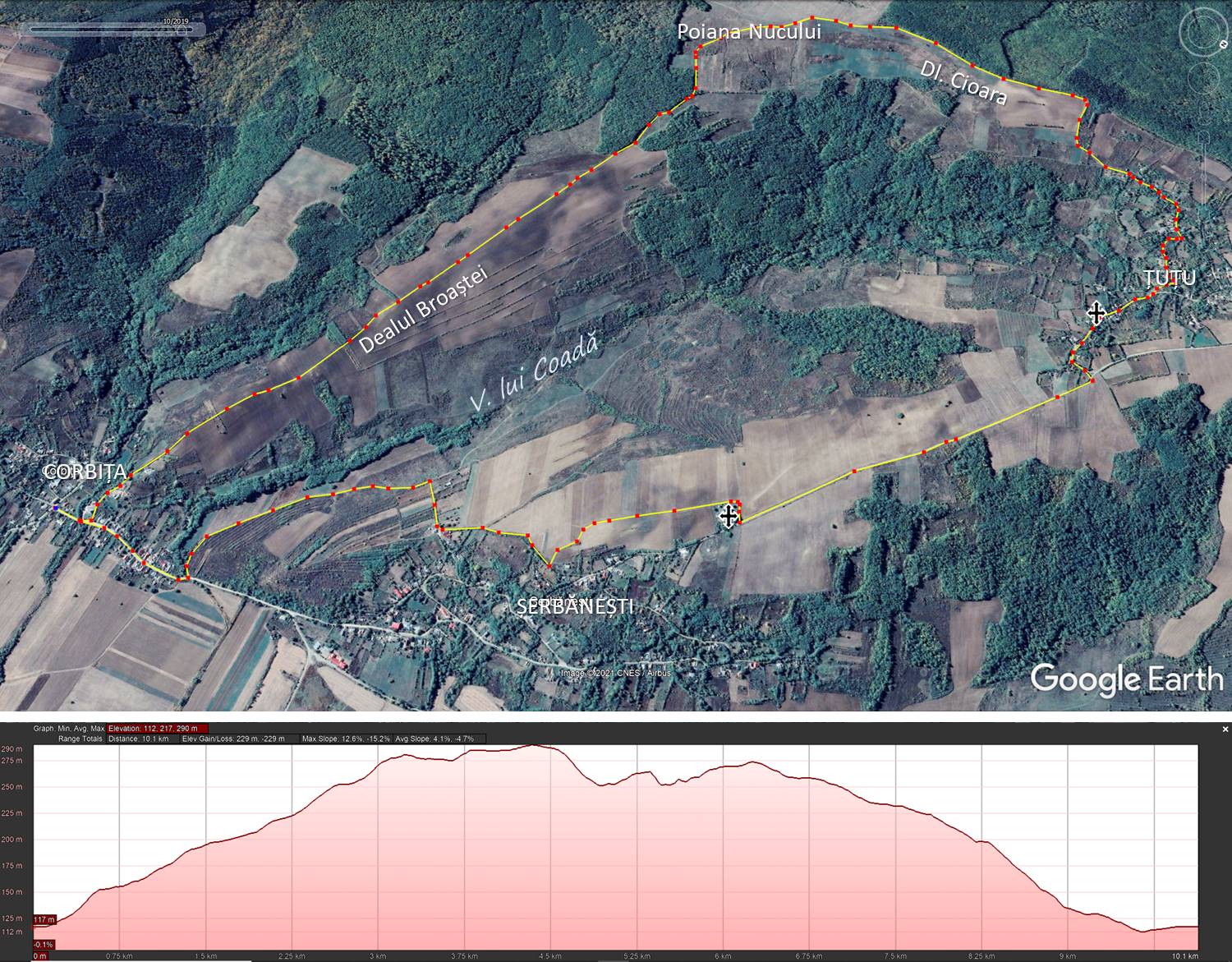This screenshot has height=962, width=1232.
Task: Click the cross marker near Tutu village
Action: click(1096, 312)
